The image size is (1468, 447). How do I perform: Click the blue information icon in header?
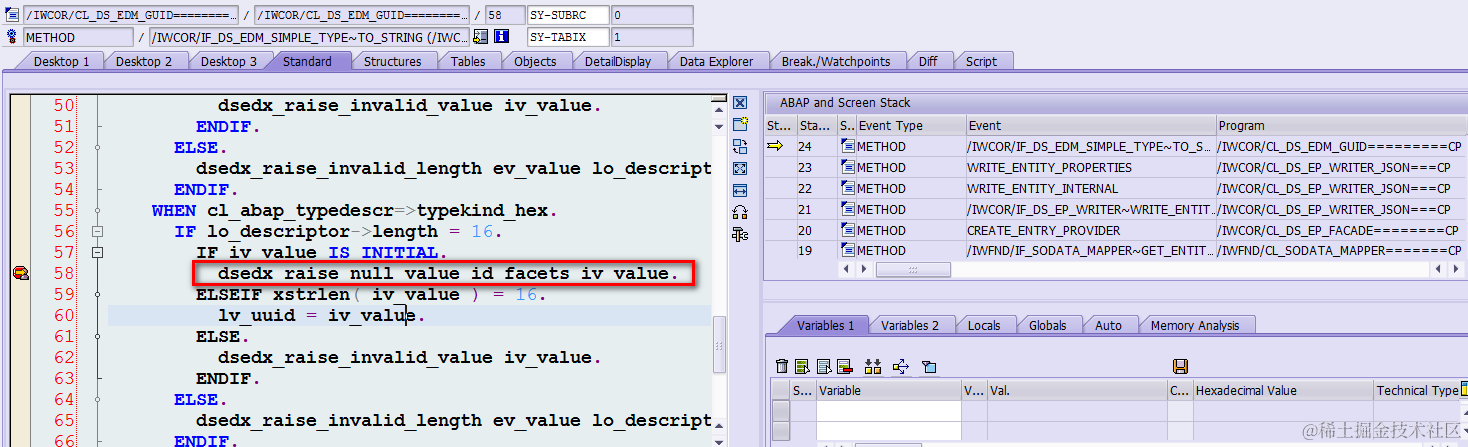[502, 37]
